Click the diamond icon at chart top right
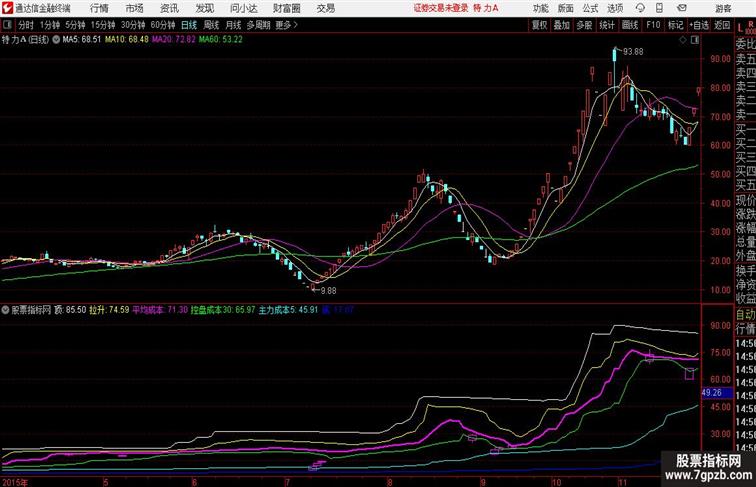The width and height of the screenshot is (756, 487). 683,40
